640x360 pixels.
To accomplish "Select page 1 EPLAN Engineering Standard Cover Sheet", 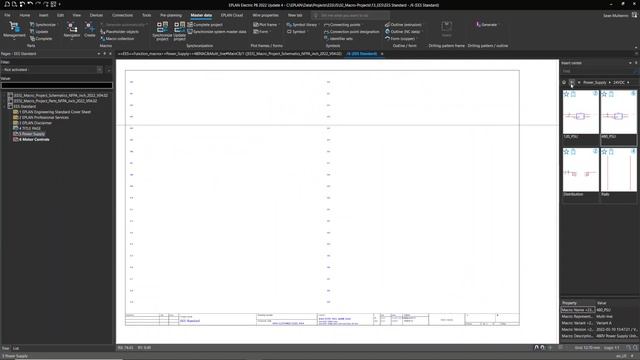I will coord(55,112).
